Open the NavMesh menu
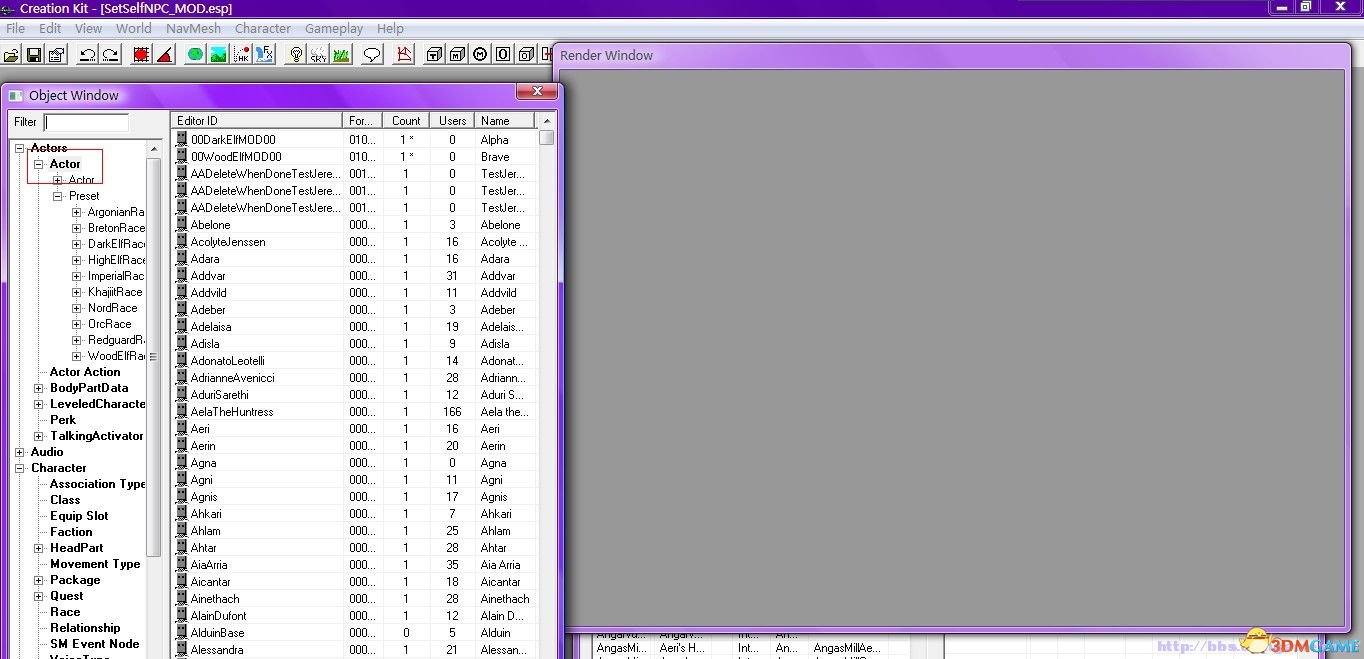Image resolution: width=1364 pixels, height=659 pixels. (x=194, y=28)
